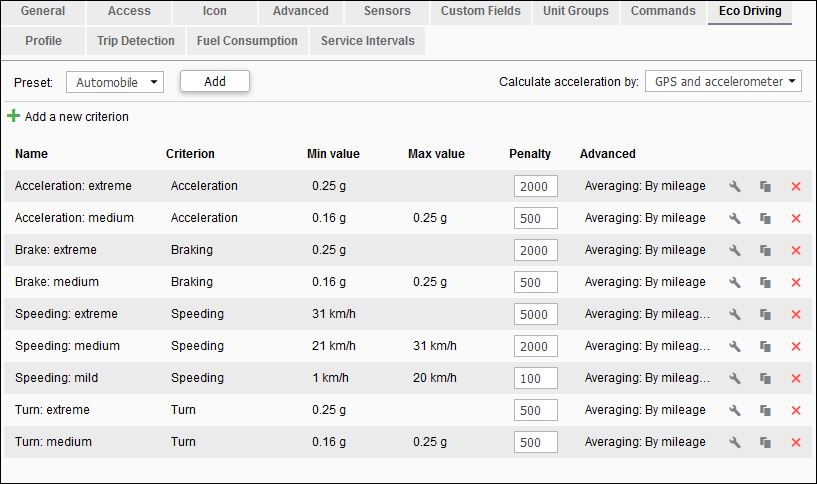Copy the Acceleration: medium criterion
817x484 pixels.
click(765, 218)
